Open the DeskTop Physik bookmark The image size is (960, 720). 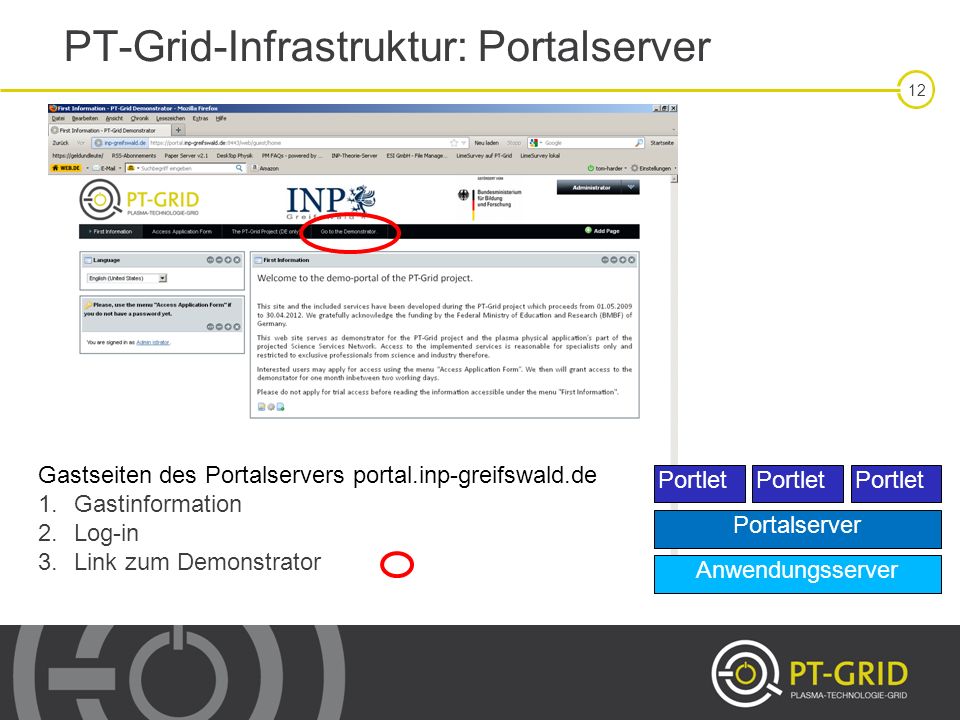234,156
